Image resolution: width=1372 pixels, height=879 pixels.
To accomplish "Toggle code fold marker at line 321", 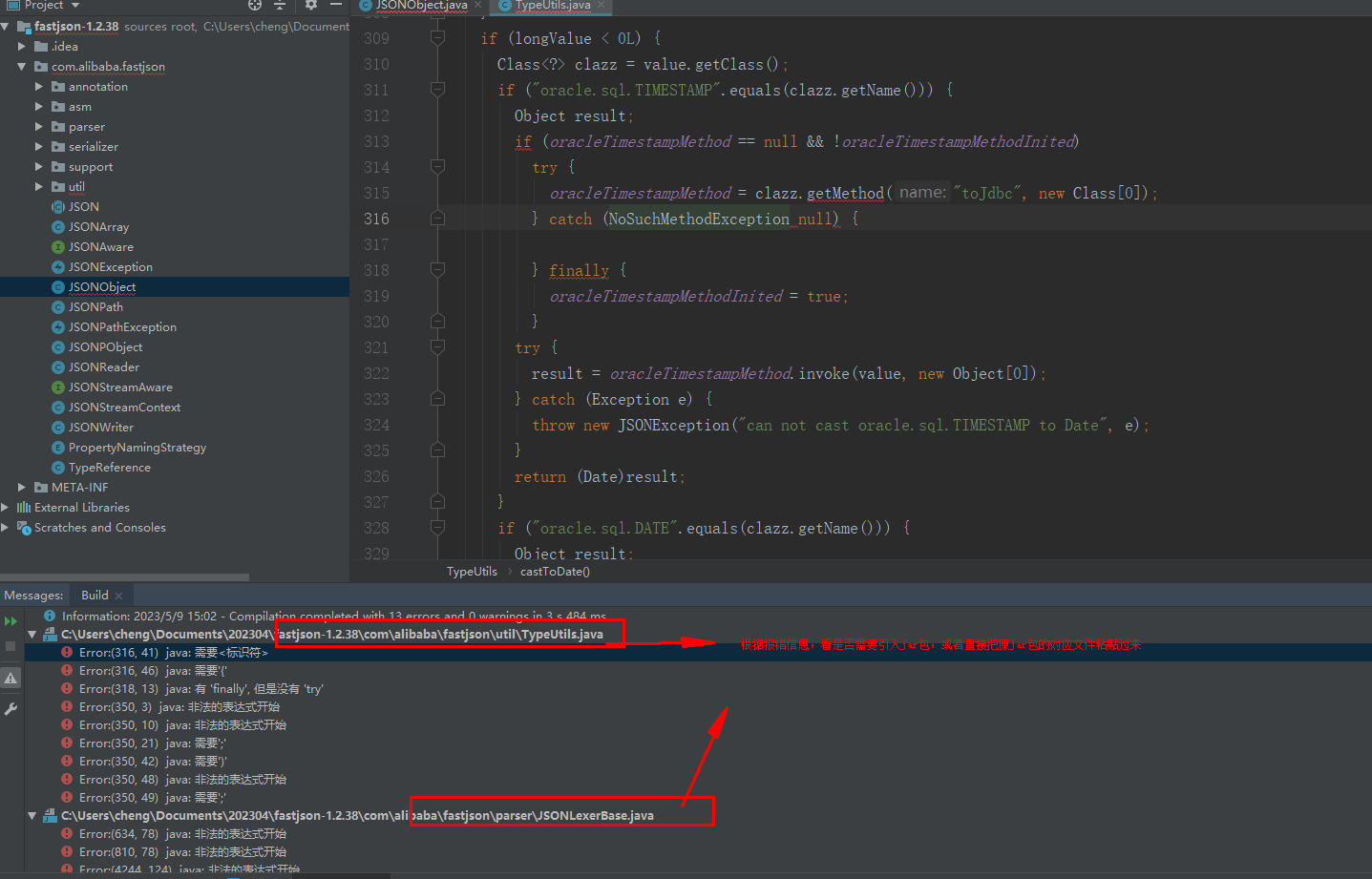I will [437, 347].
